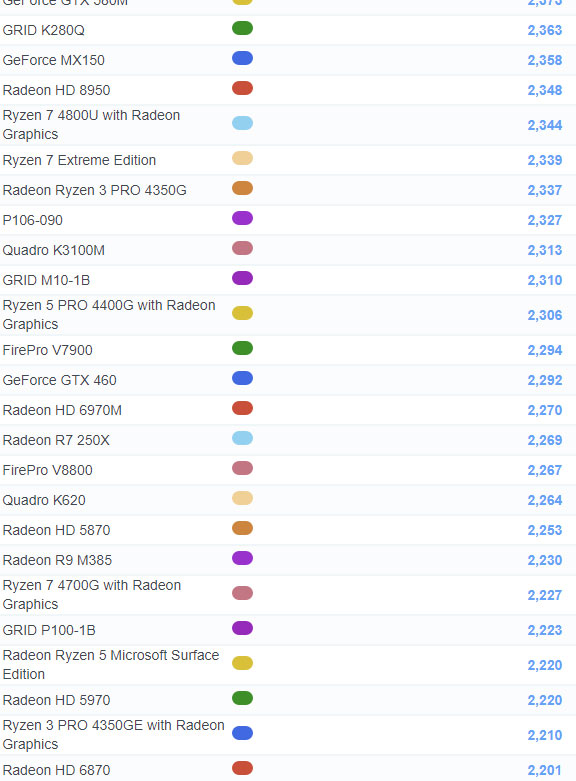Click the purple swatch beside P106-090
The width and height of the screenshot is (576, 781).
[242, 218]
